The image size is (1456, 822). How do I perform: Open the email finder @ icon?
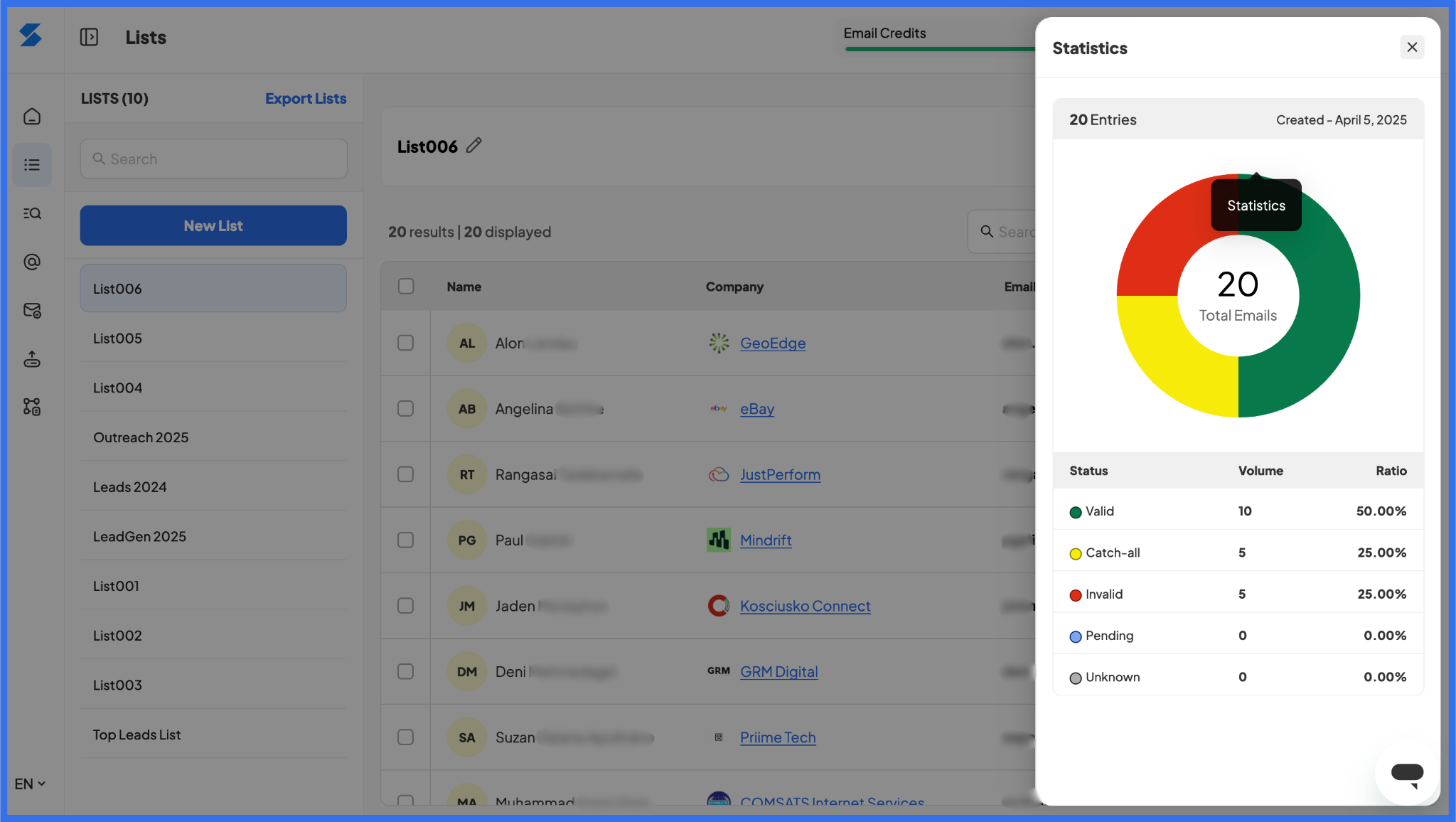click(32, 262)
